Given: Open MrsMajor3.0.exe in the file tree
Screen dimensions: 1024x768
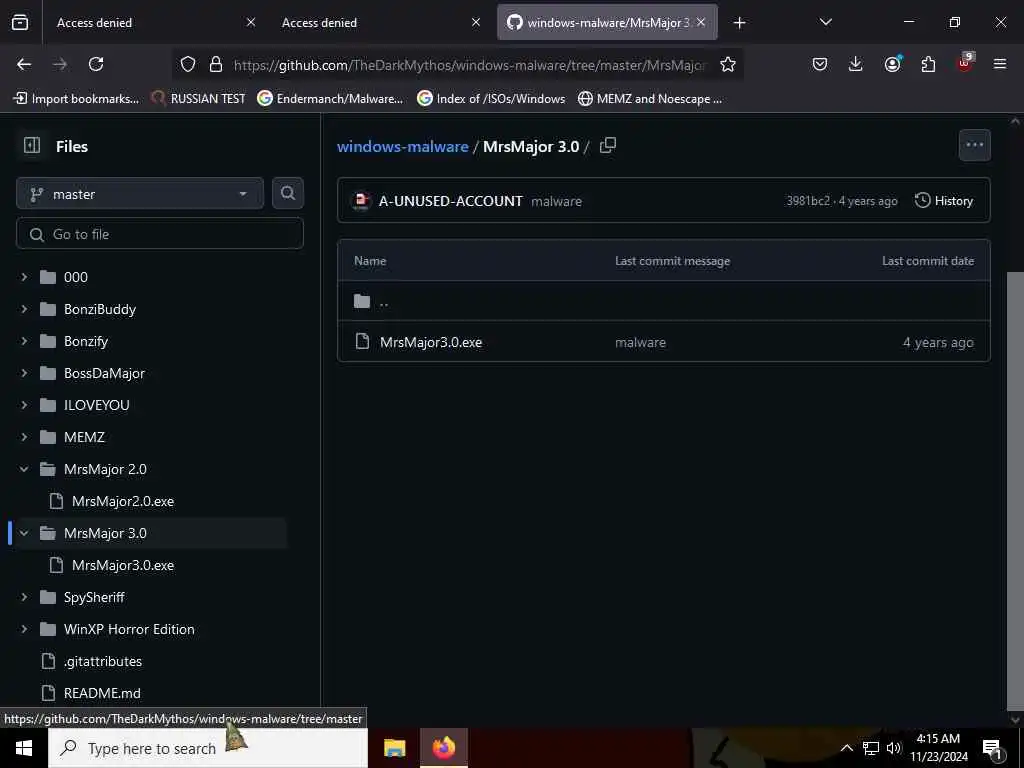Looking at the screenshot, I should click(123, 565).
